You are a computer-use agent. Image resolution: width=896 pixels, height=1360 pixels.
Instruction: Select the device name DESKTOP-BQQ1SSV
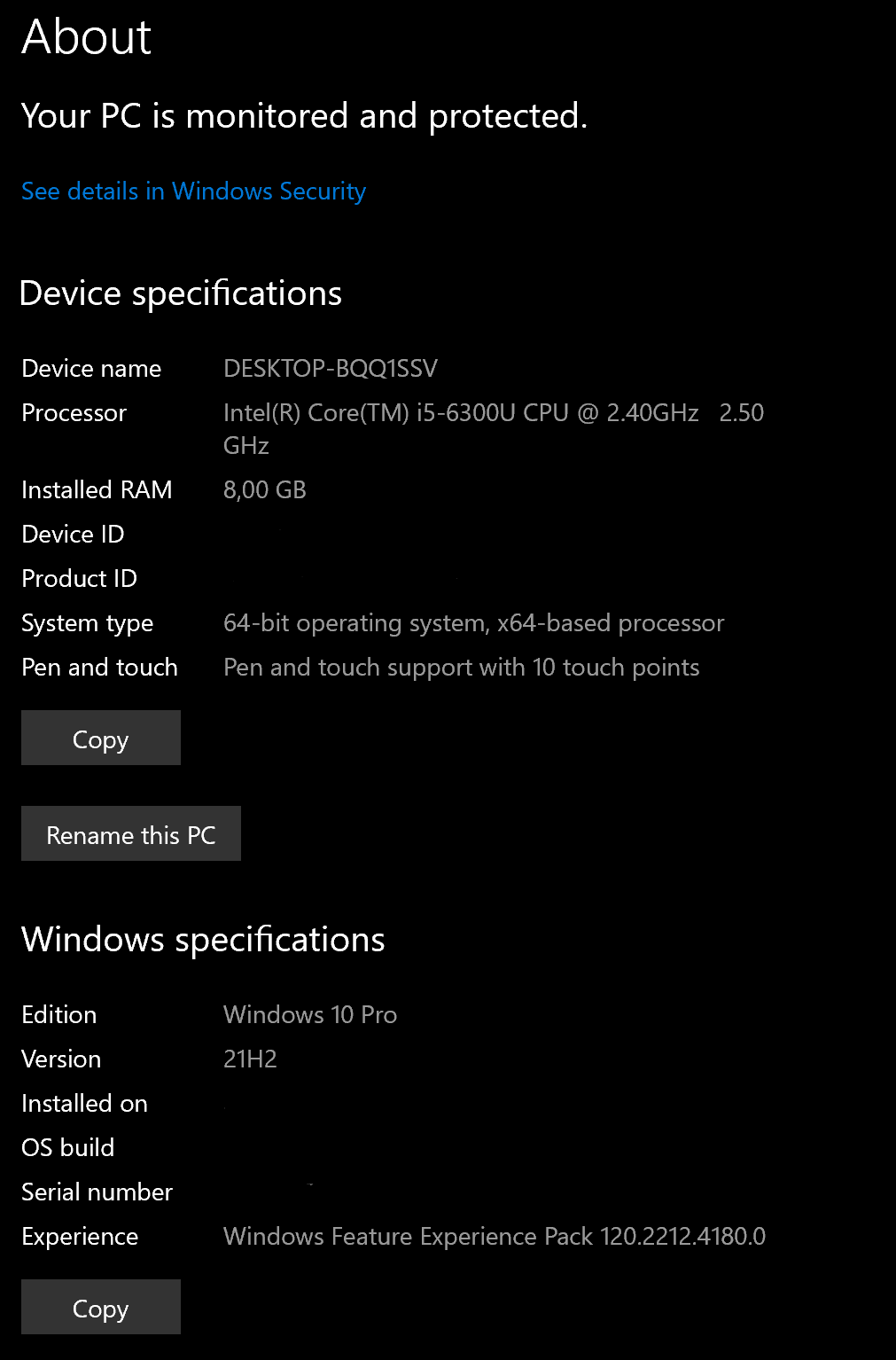point(331,368)
